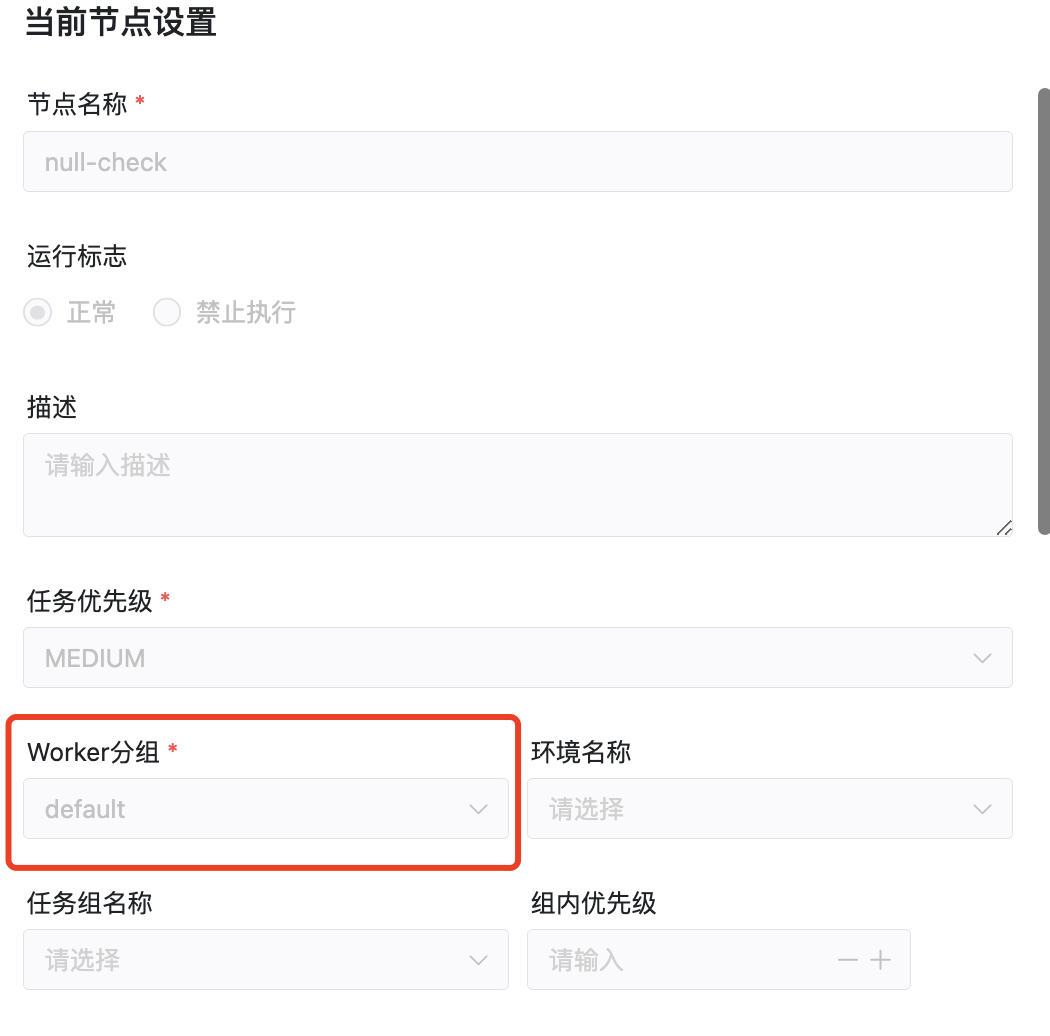Expand the 任务组名称 请选择 dropdown
The height and width of the screenshot is (1036, 1050).
tap(265, 959)
